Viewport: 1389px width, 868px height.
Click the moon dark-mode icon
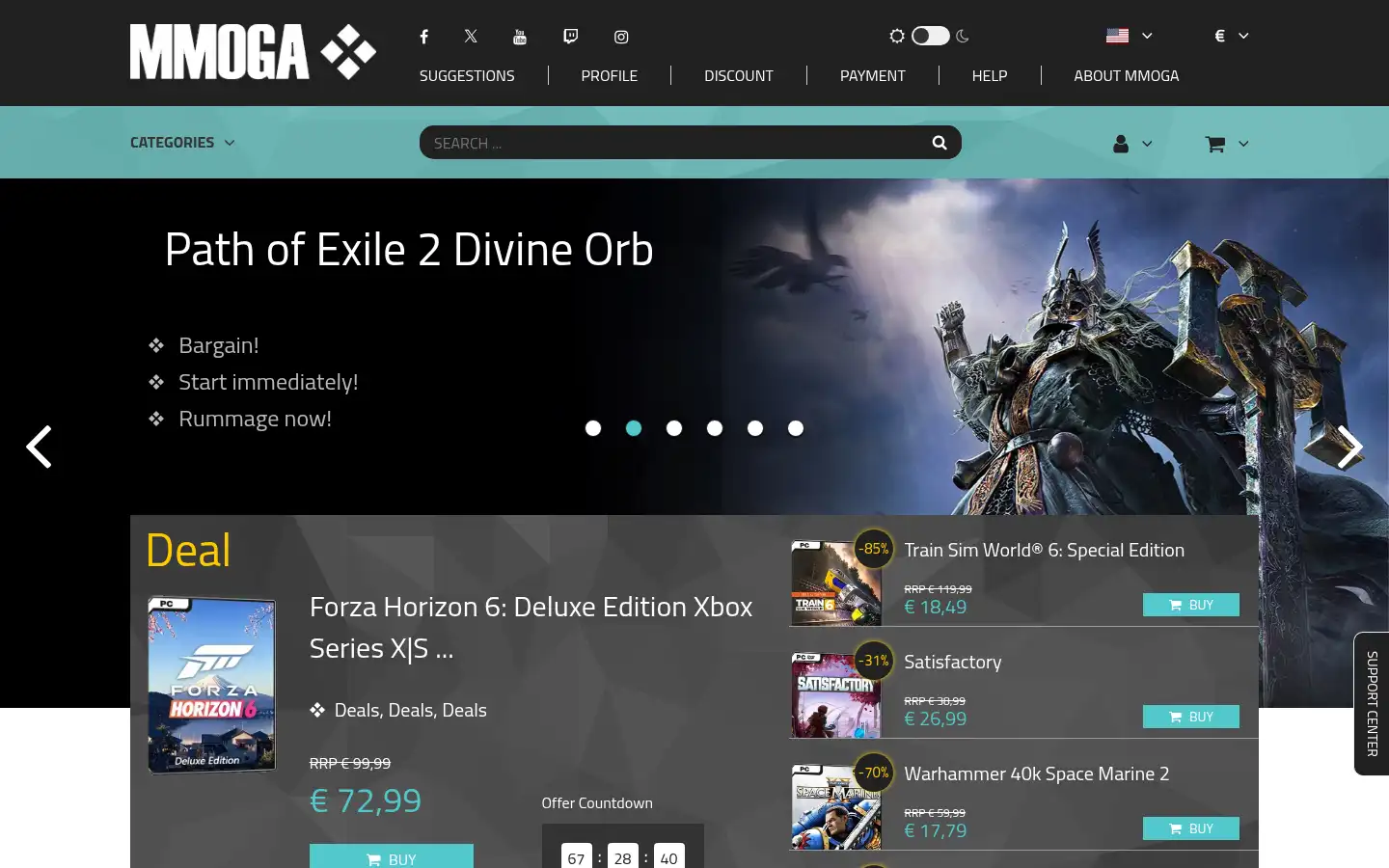coord(963,36)
